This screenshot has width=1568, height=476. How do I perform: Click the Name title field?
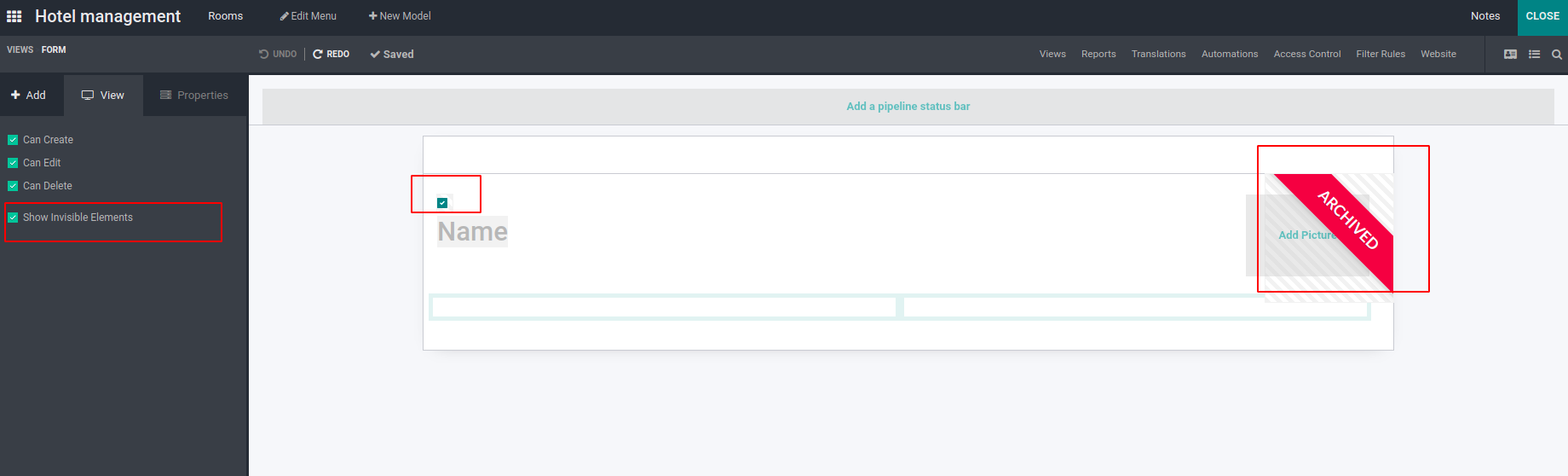click(x=472, y=232)
